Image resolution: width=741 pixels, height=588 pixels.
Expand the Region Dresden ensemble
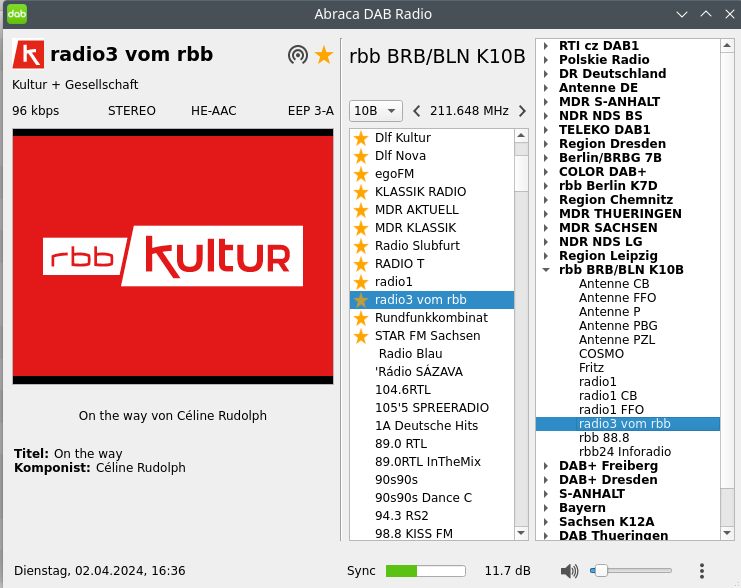tap(546, 144)
